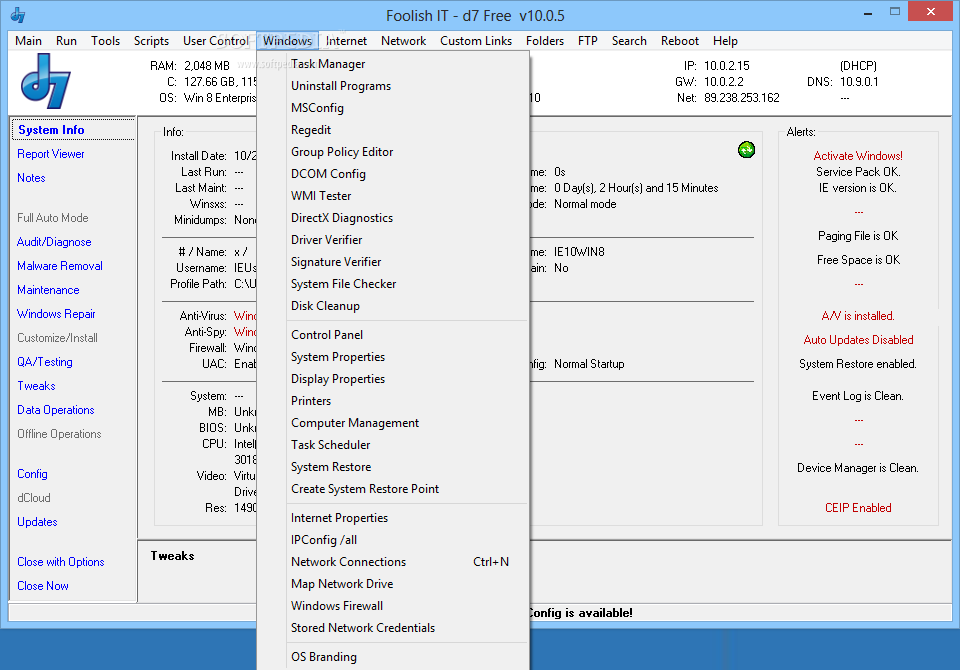Open the Run menu
This screenshot has width=960, height=670.
click(66, 41)
